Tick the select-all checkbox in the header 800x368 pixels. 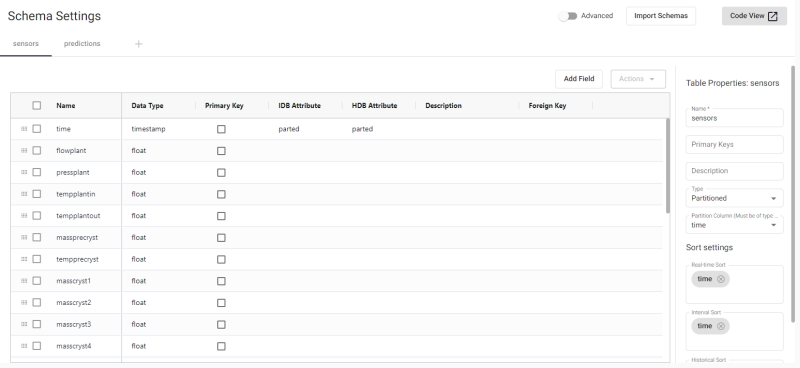point(37,106)
